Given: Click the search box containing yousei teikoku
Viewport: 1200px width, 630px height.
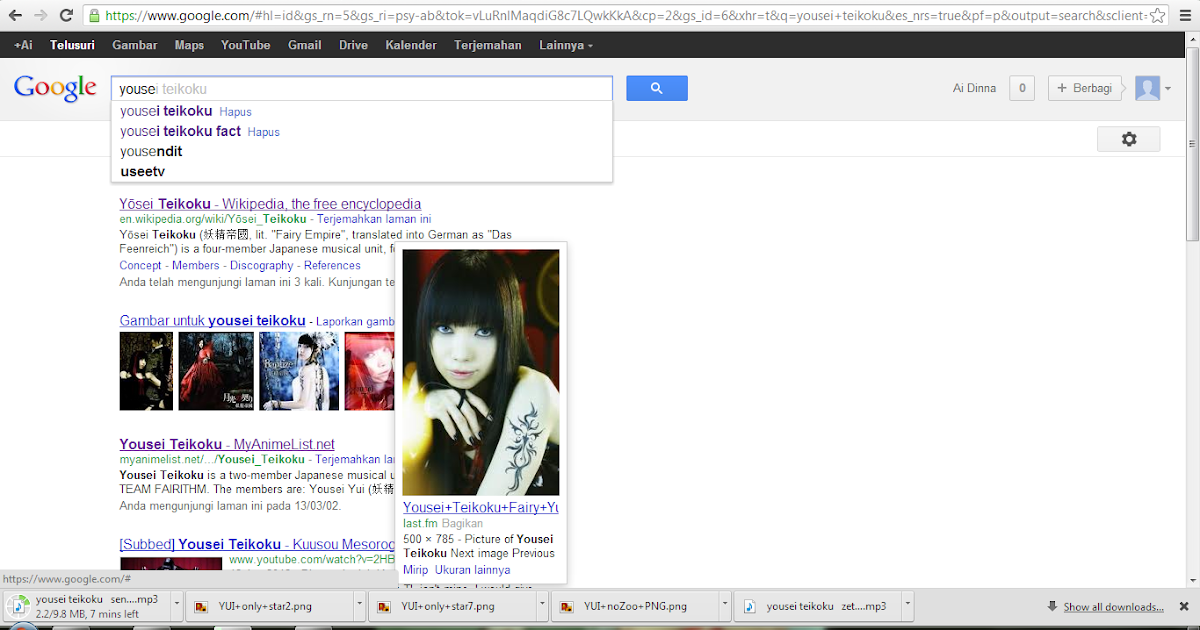Looking at the screenshot, I should point(361,88).
